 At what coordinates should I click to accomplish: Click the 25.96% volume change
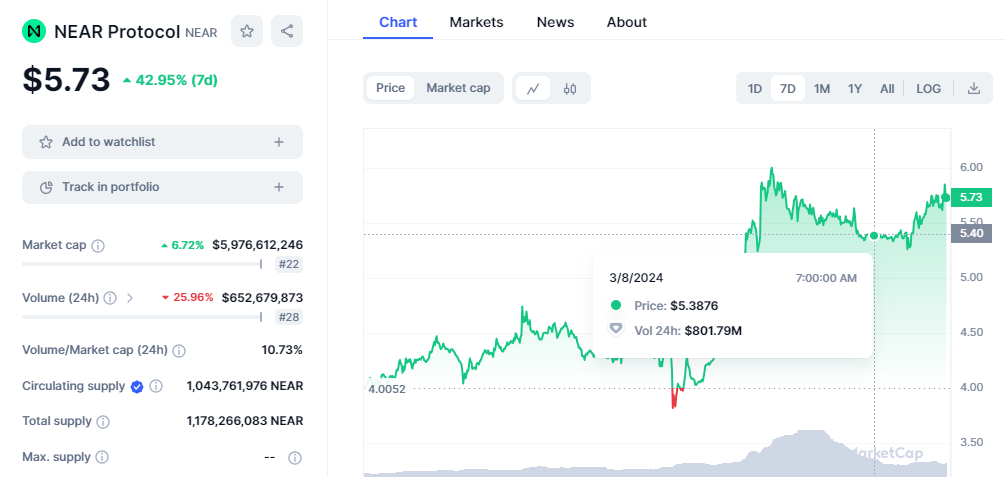[x=187, y=297]
